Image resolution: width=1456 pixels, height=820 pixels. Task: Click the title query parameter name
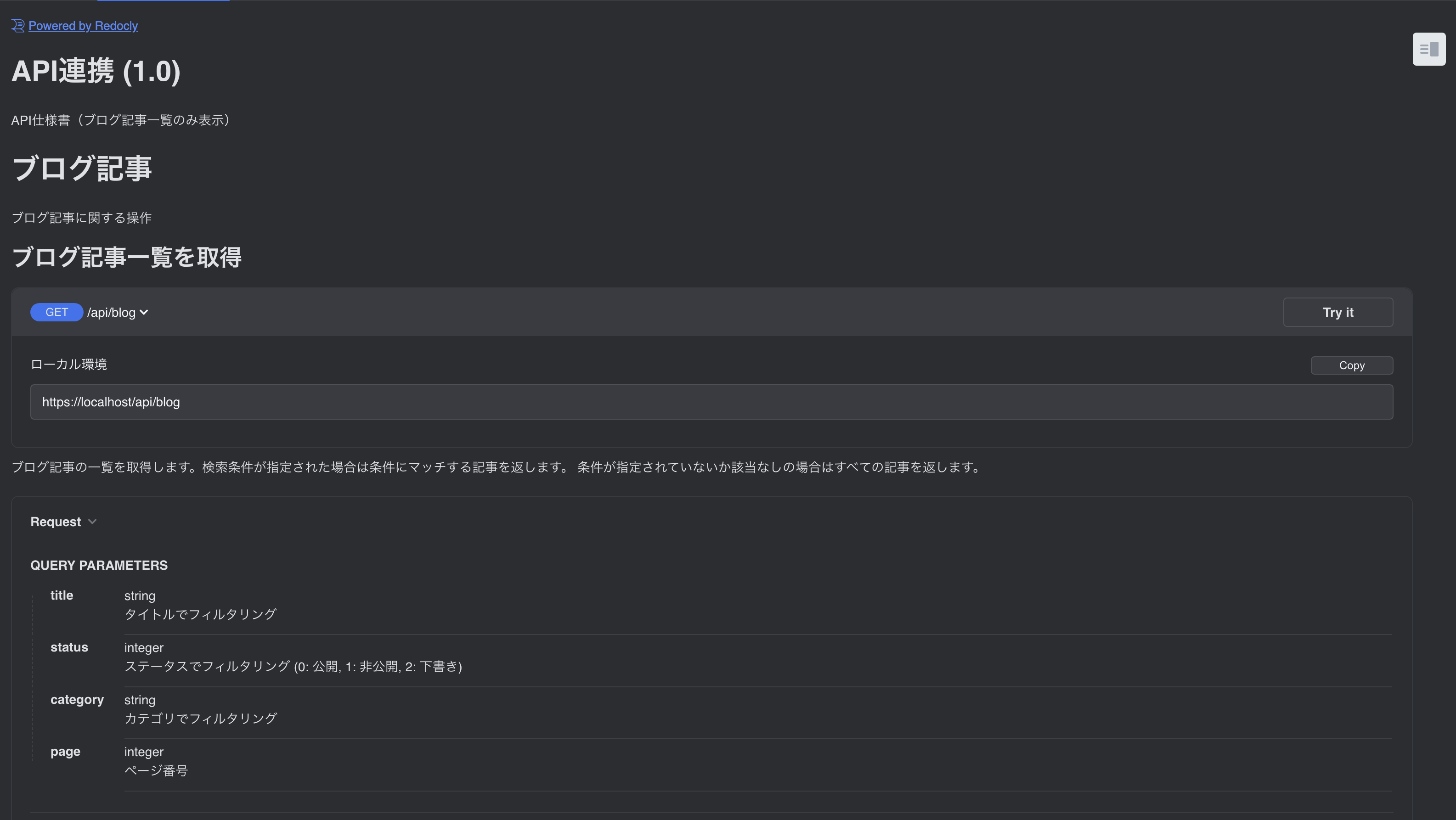(62, 595)
